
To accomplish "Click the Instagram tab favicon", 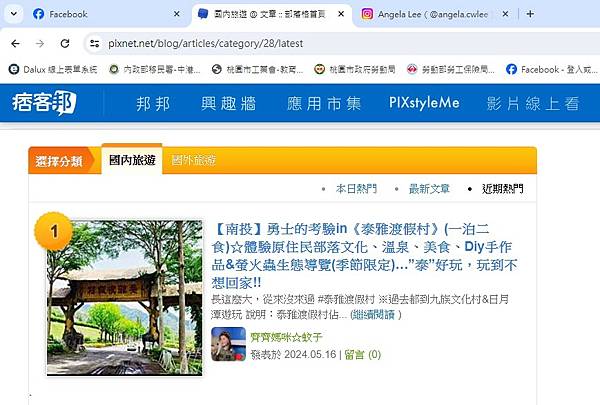I will click(x=367, y=14).
